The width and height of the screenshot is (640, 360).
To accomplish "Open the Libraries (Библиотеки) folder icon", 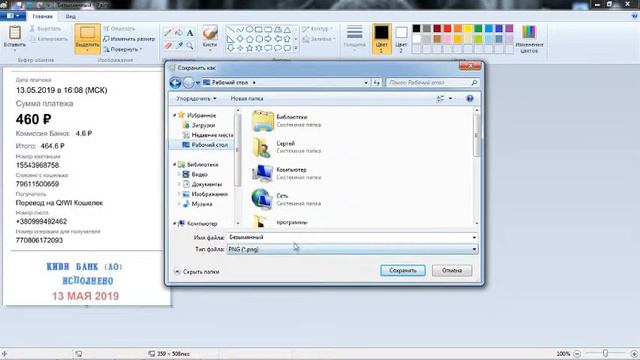I will click(x=262, y=121).
